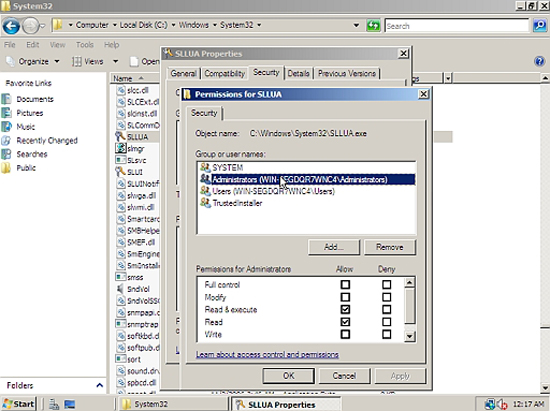Check Deny for Read & execute
Screen dimensions: 550x411
pyautogui.click(x=387, y=309)
